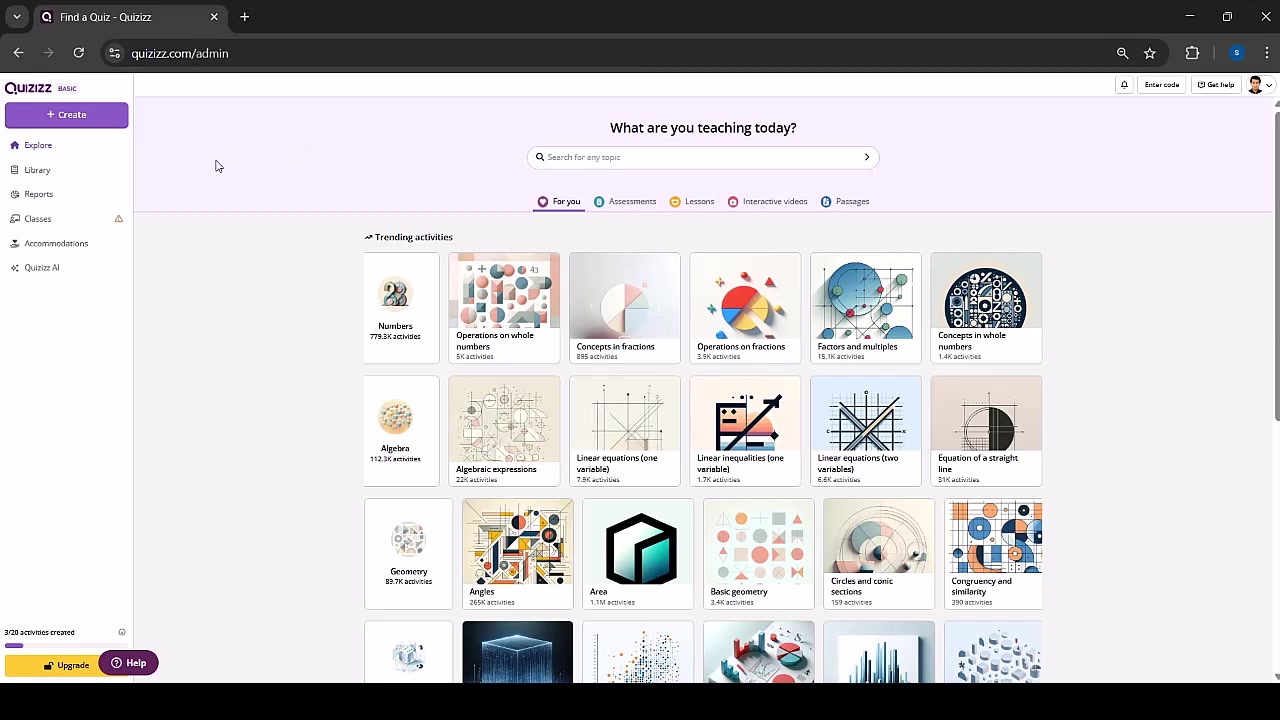Open the Chrome profile button

coord(1237,53)
